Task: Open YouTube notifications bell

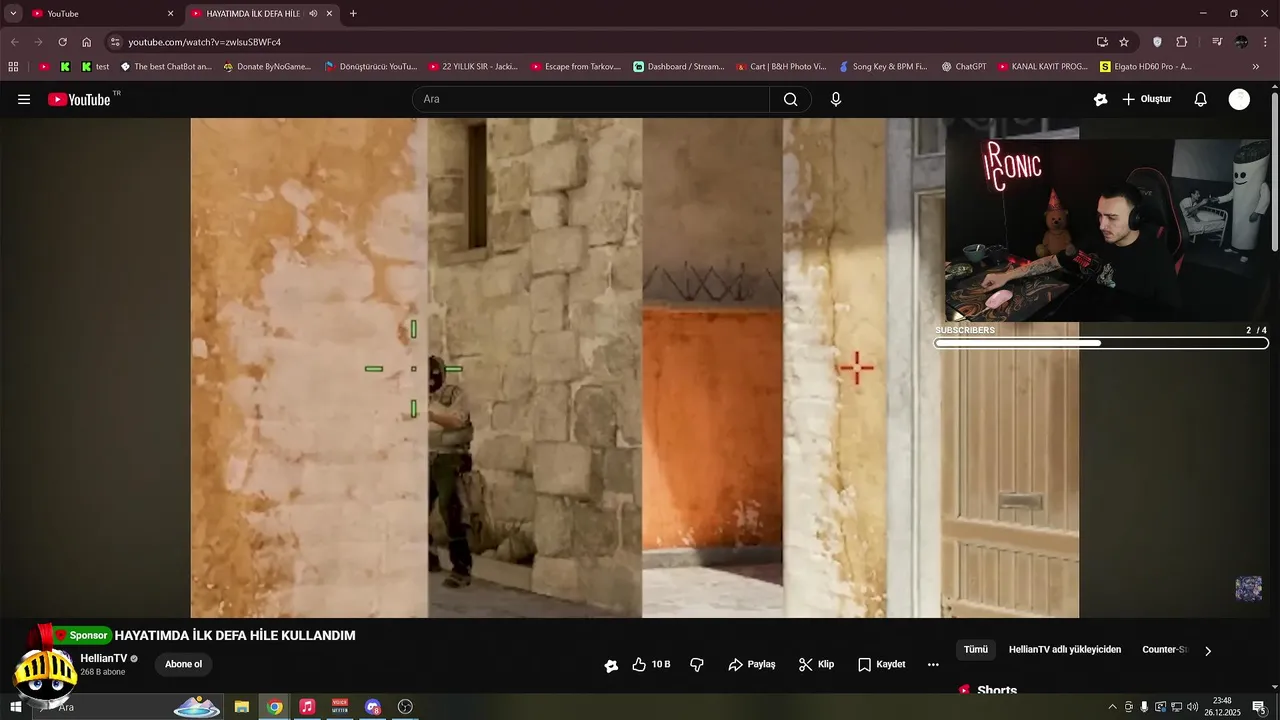Action: tap(1201, 99)
